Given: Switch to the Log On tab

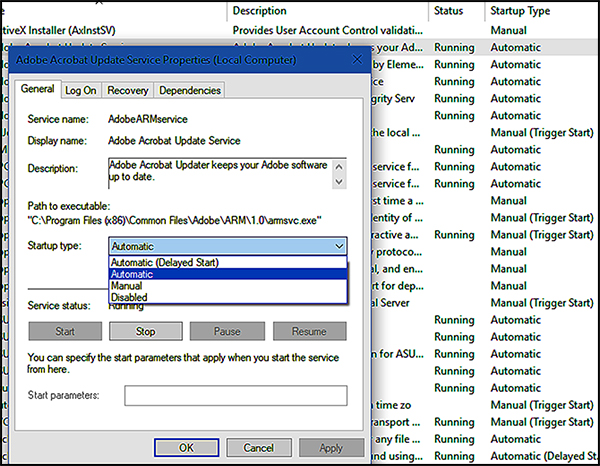Looking at the screenshot, I should point(81,90).
